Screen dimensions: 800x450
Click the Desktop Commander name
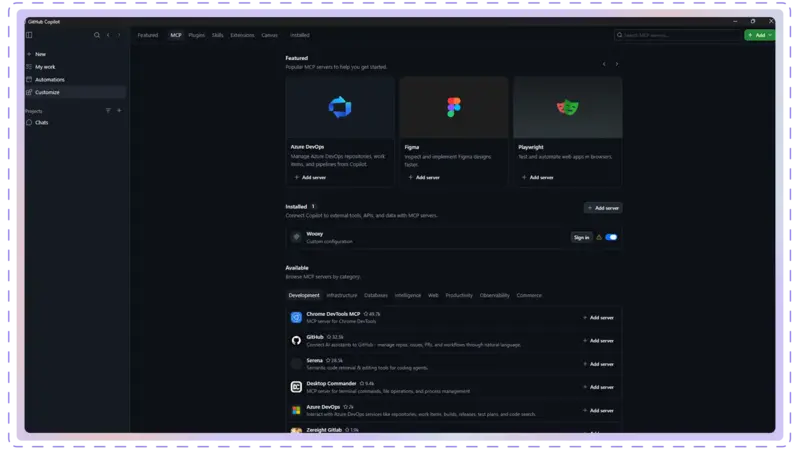331,384
